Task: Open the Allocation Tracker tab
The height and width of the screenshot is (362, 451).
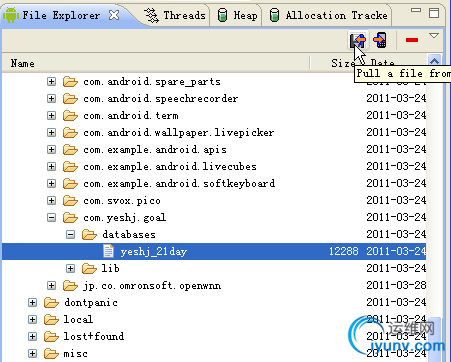Action: coord(328,15)
